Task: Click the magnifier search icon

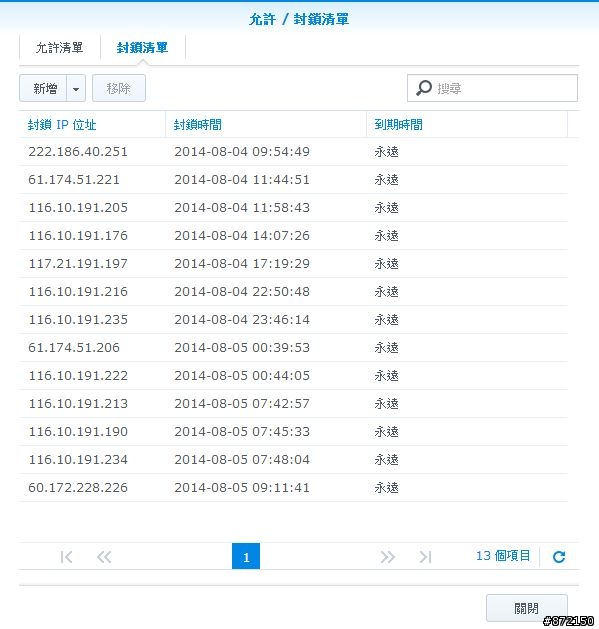Action: [x=424, y=88]
